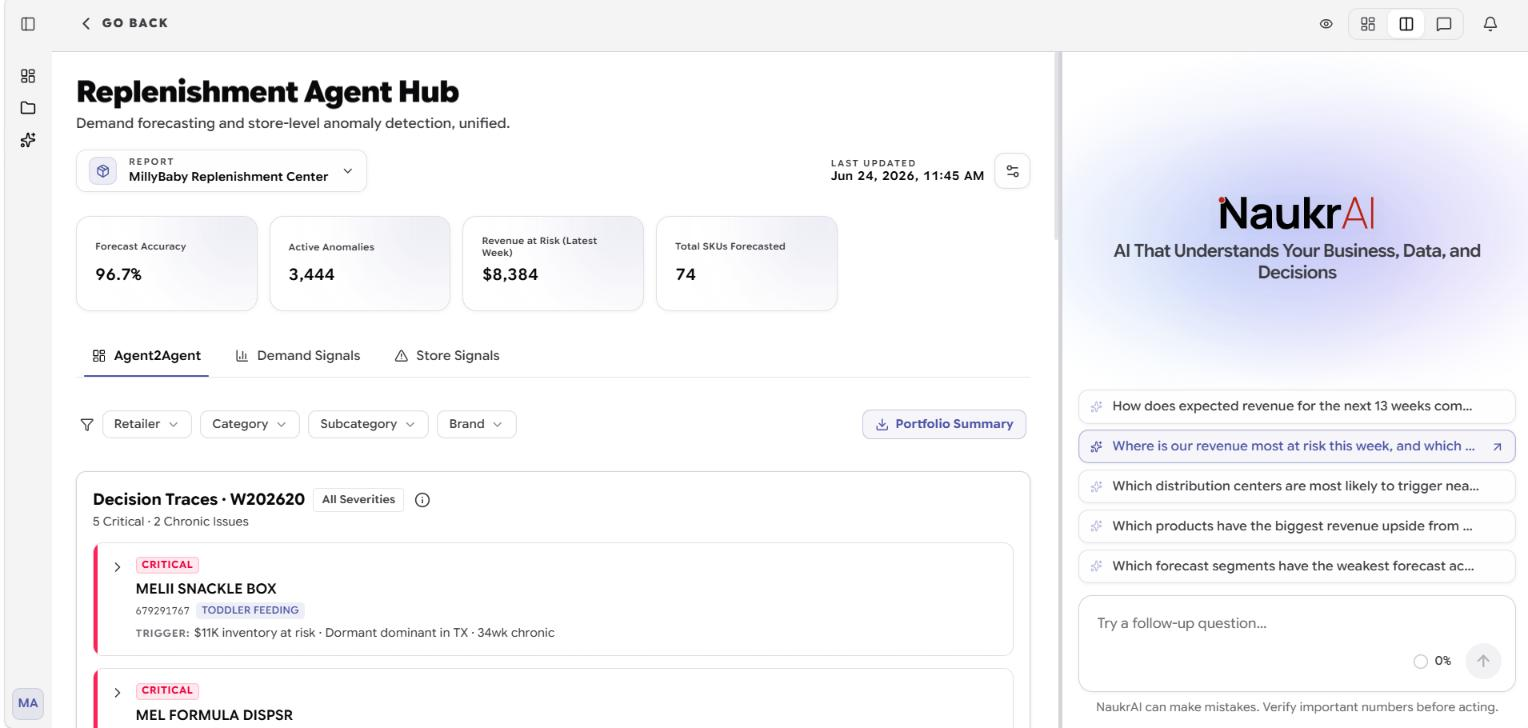Open the filter settings sliders icon
1528x728 pixels.
pos(1012,171)
